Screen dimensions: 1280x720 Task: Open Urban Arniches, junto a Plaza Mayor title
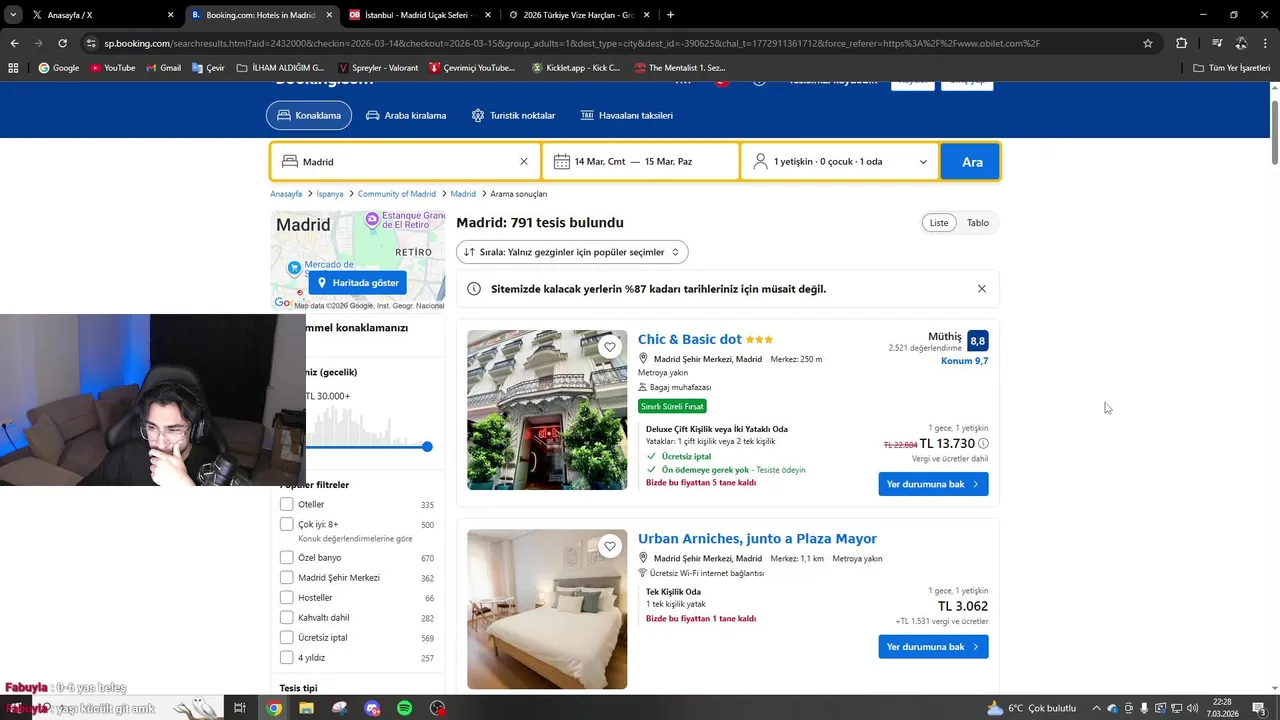757,538
